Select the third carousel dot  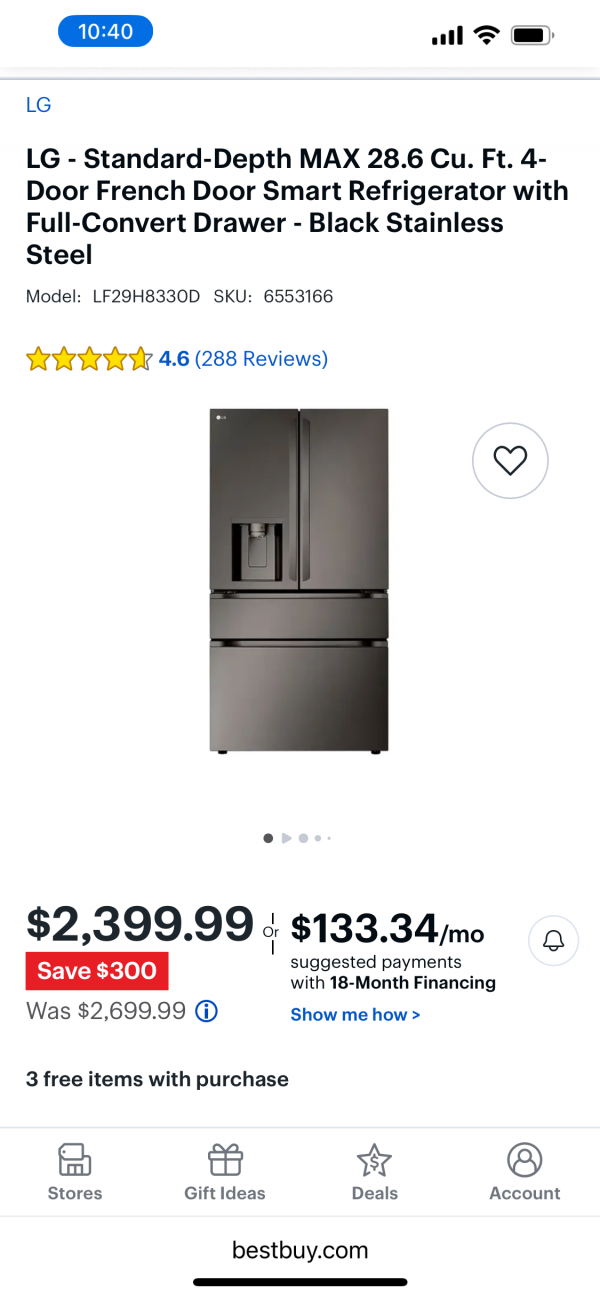click(303, 838)
